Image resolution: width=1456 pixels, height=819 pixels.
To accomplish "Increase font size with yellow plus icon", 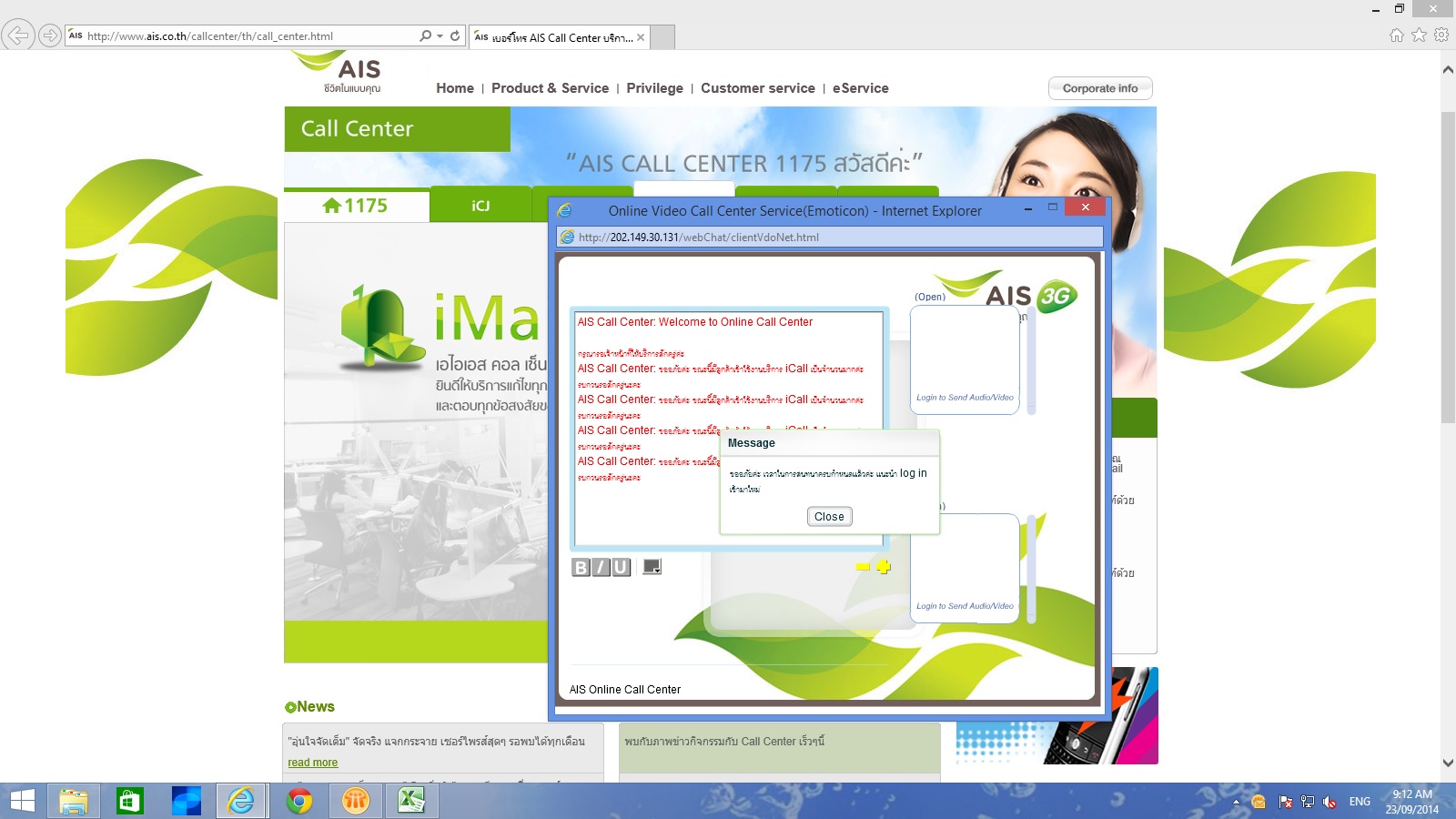I will (x=884, y=567).
